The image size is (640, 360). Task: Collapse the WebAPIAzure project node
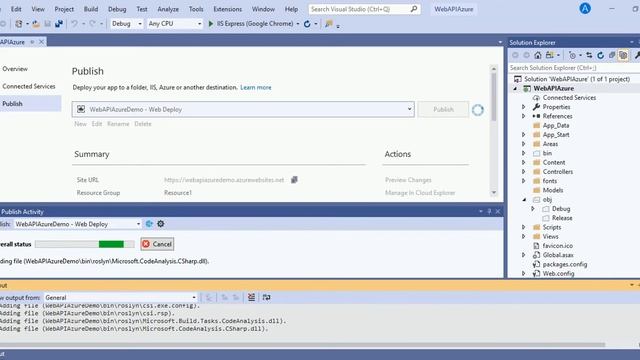(x=515, y=89)
